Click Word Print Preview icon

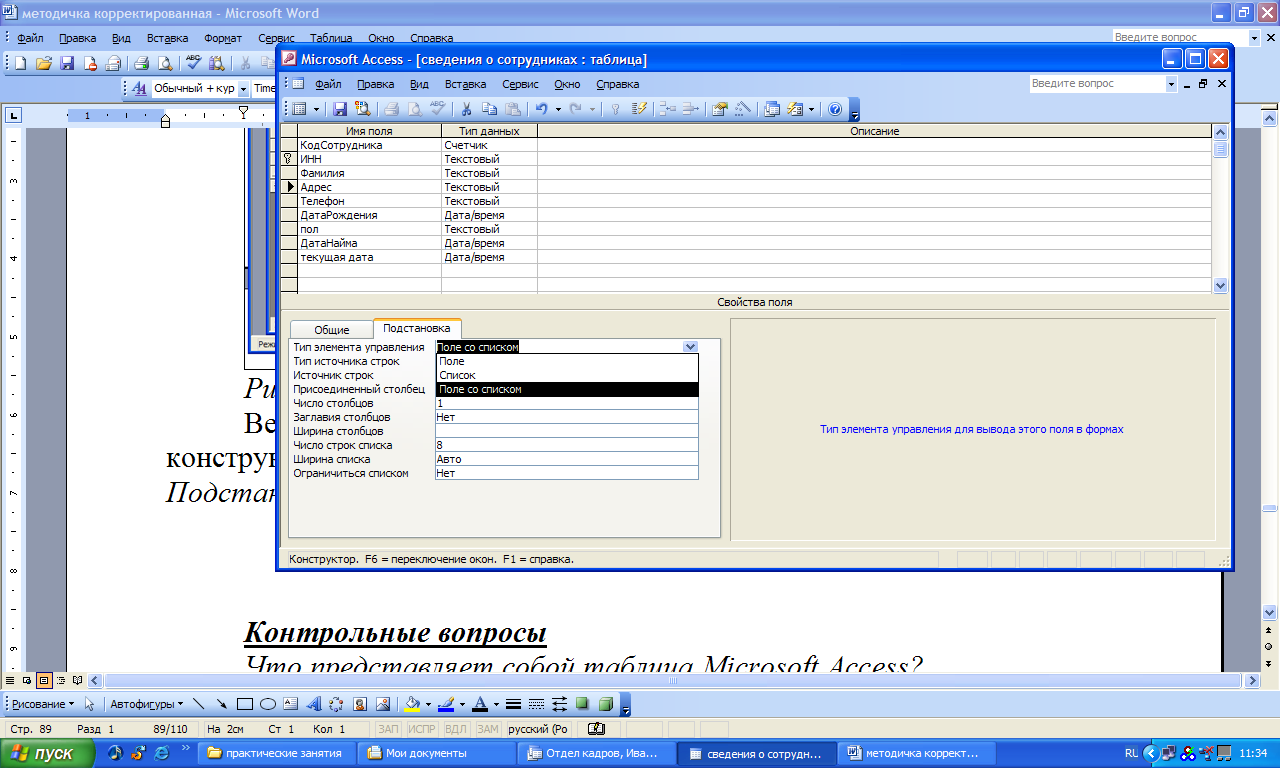(x=164, y=63)
